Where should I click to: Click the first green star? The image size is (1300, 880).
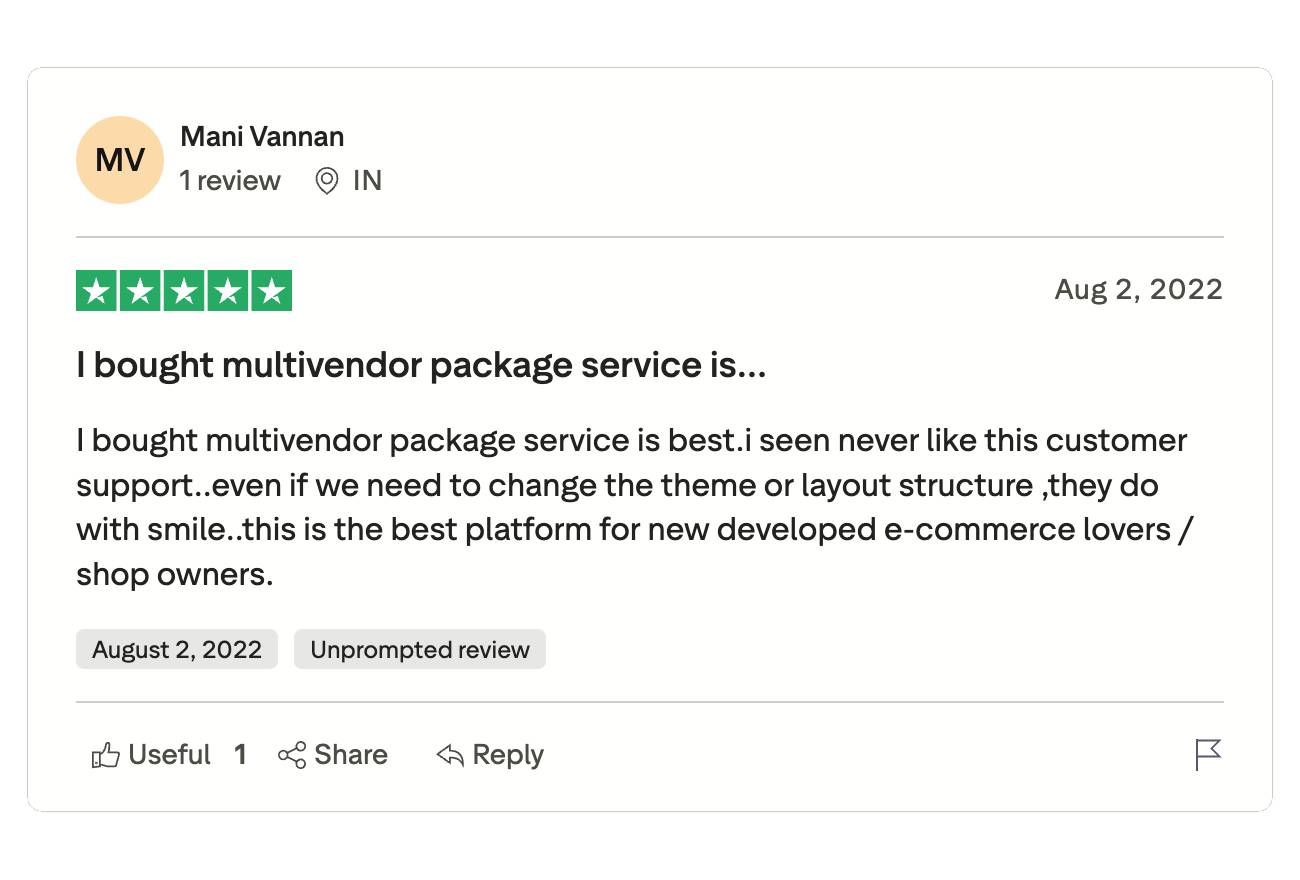click(97, 291)
